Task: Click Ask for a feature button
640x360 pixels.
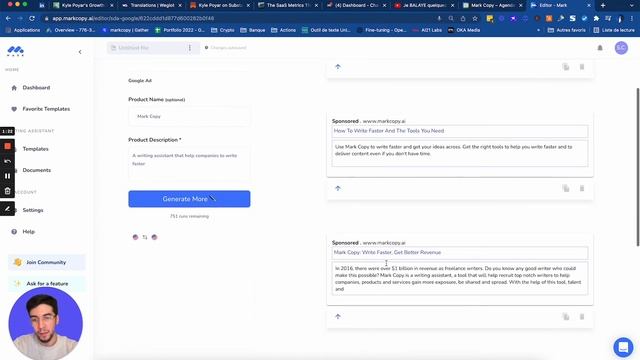Action: click(47, 283)
